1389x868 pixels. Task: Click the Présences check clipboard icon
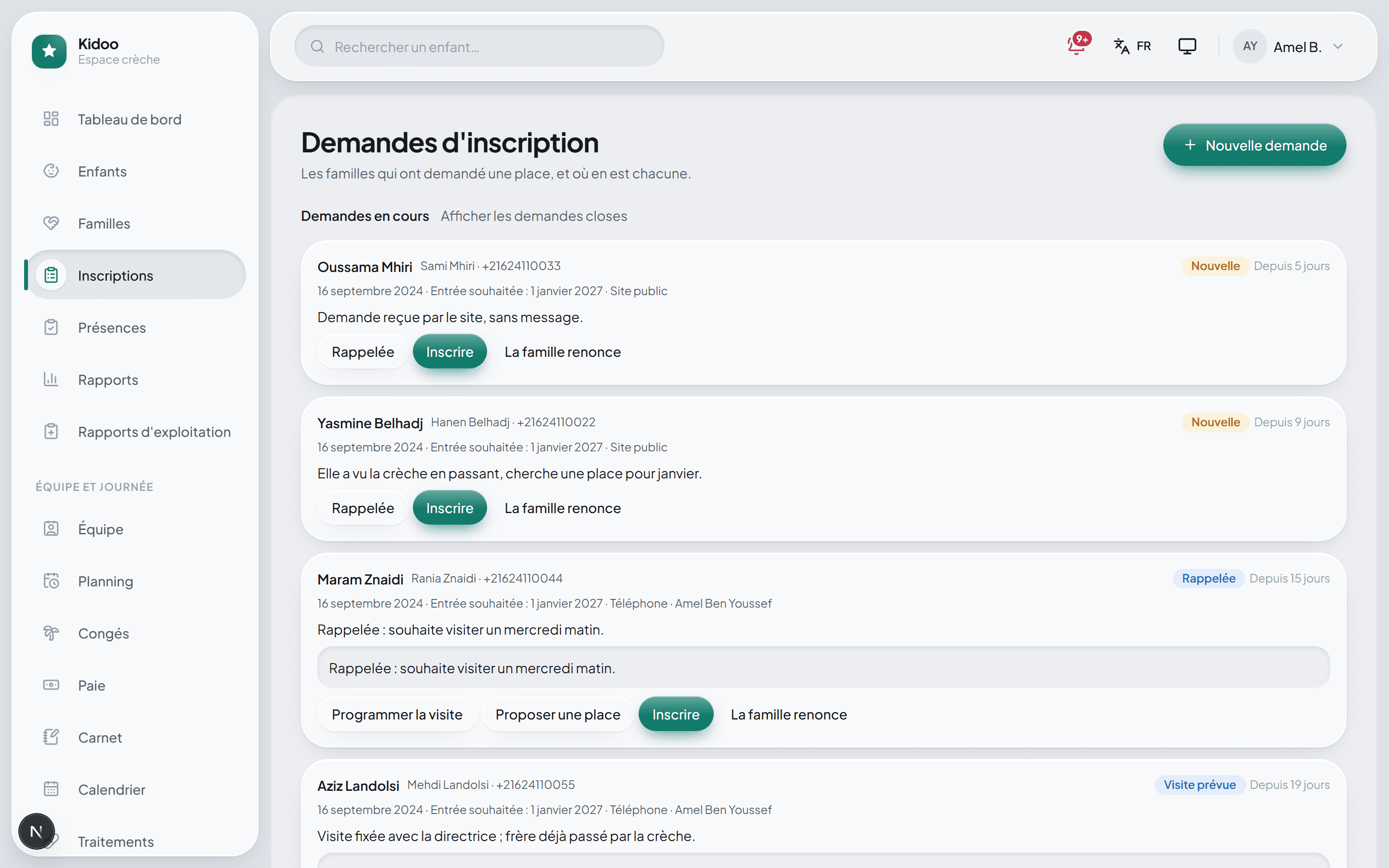point(51,327)
